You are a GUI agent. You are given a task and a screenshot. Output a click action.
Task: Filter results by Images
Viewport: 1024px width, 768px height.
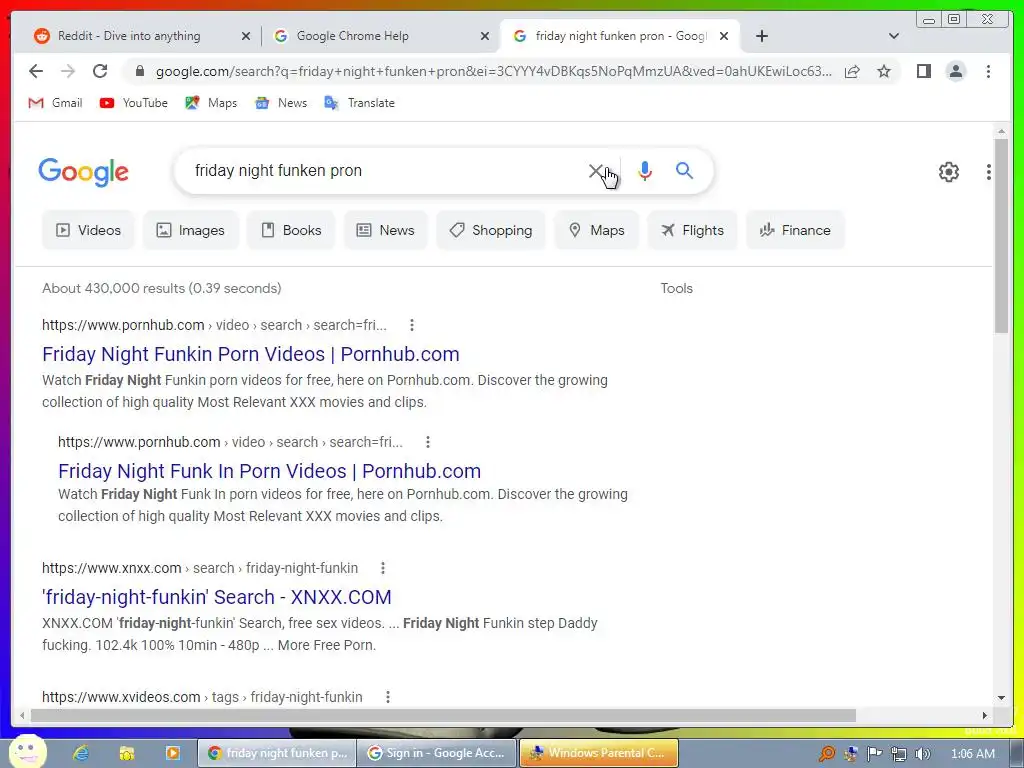[191, 230]
